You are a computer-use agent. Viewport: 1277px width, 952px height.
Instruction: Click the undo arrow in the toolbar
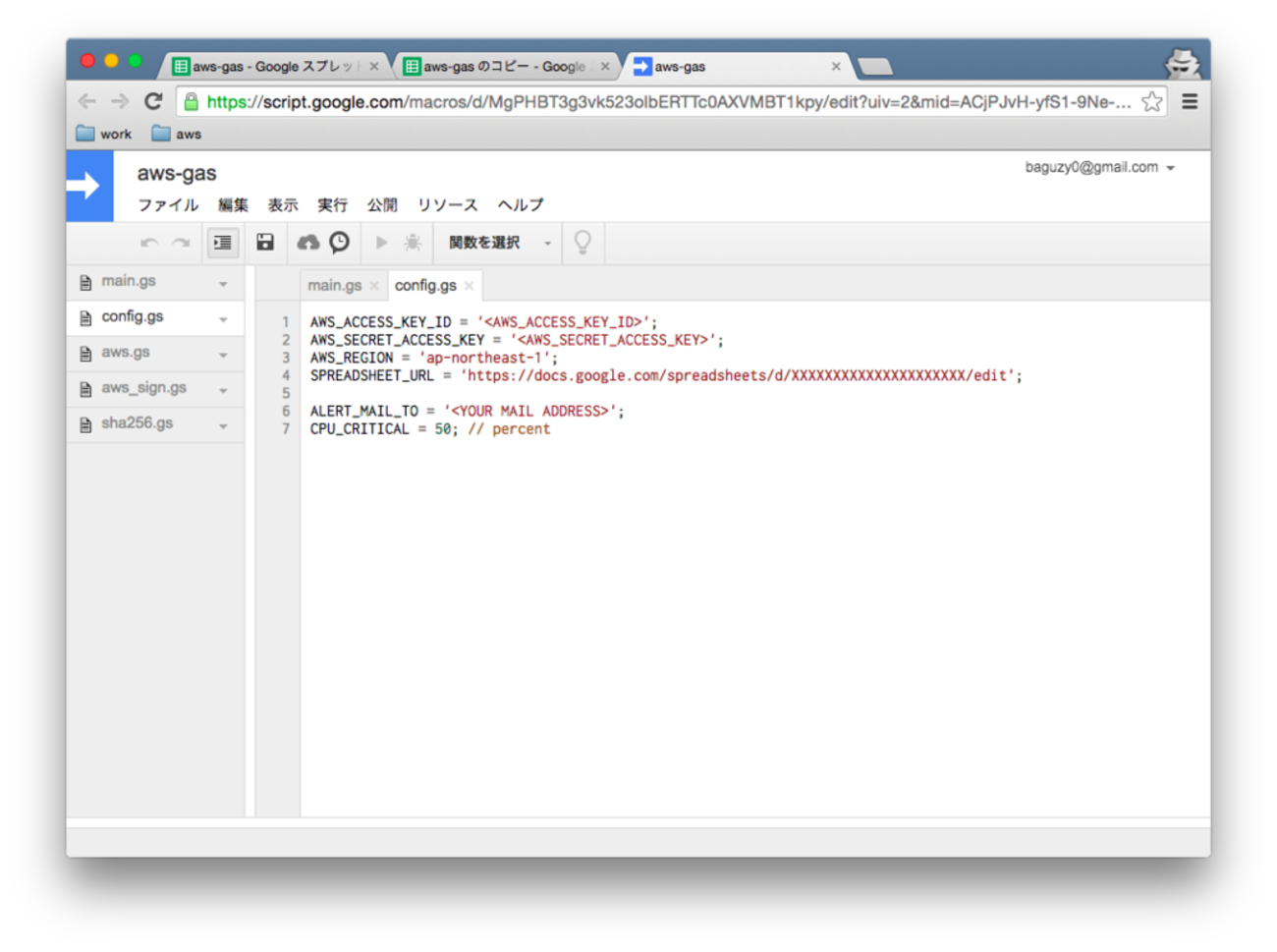(149, 243)
